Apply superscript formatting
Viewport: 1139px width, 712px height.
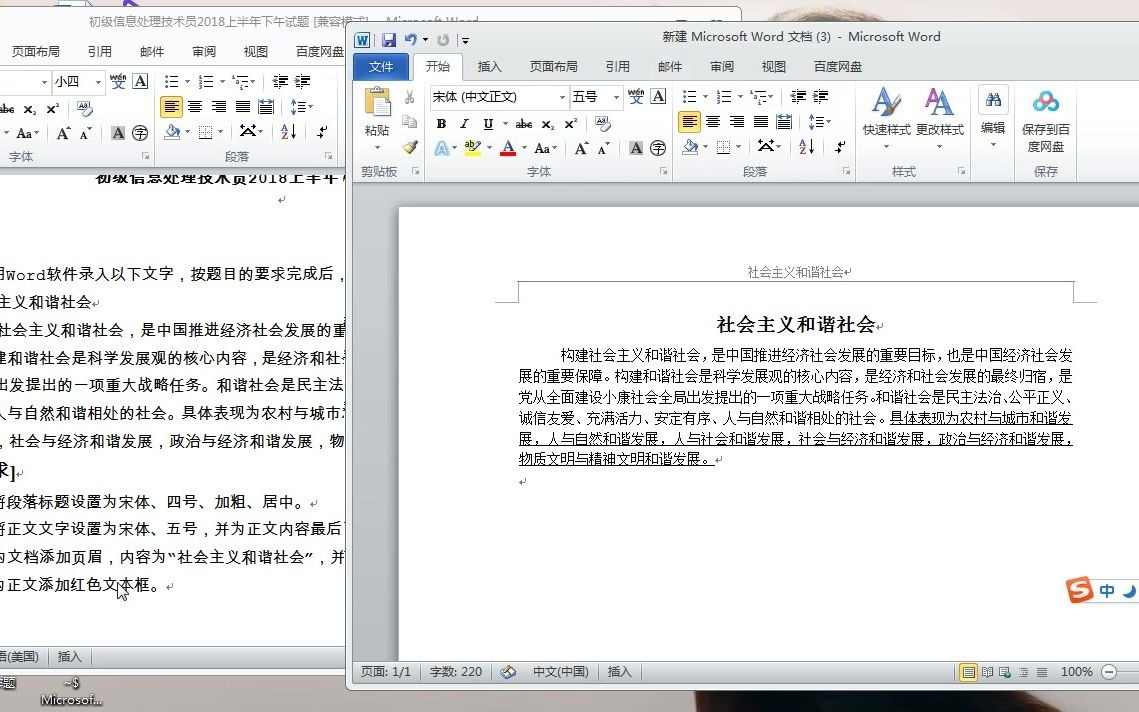click(x=570, y=124)
